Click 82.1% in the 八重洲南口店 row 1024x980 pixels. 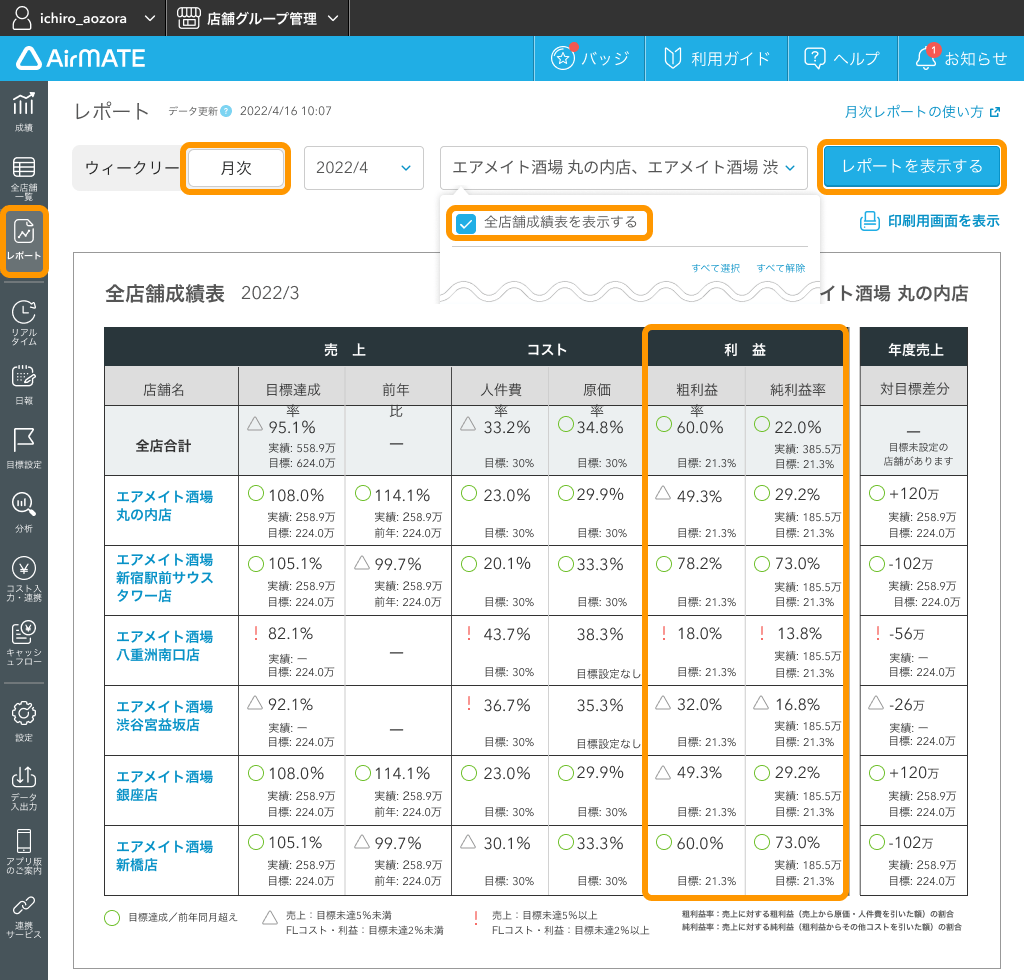tap(291, 633)
